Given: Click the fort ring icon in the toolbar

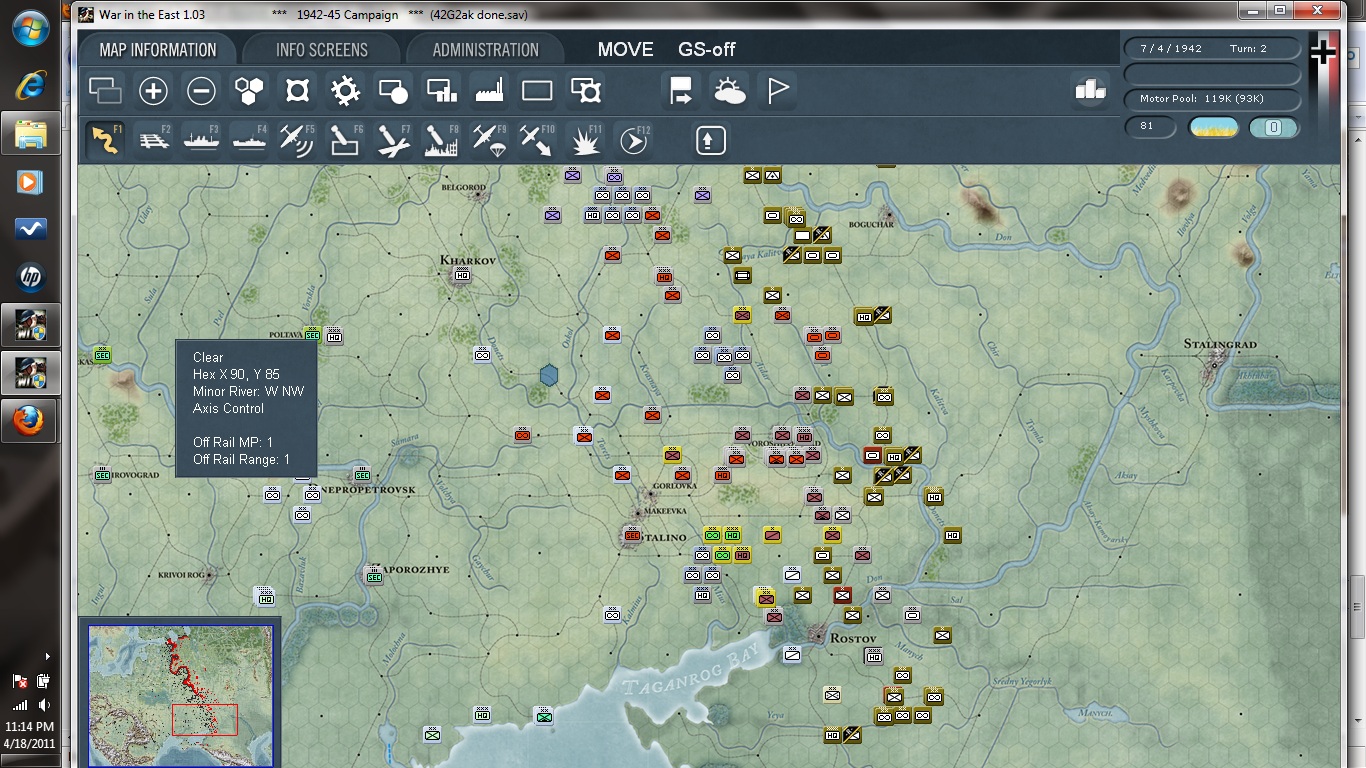Looking at the screenshot, I should (297, 92).
